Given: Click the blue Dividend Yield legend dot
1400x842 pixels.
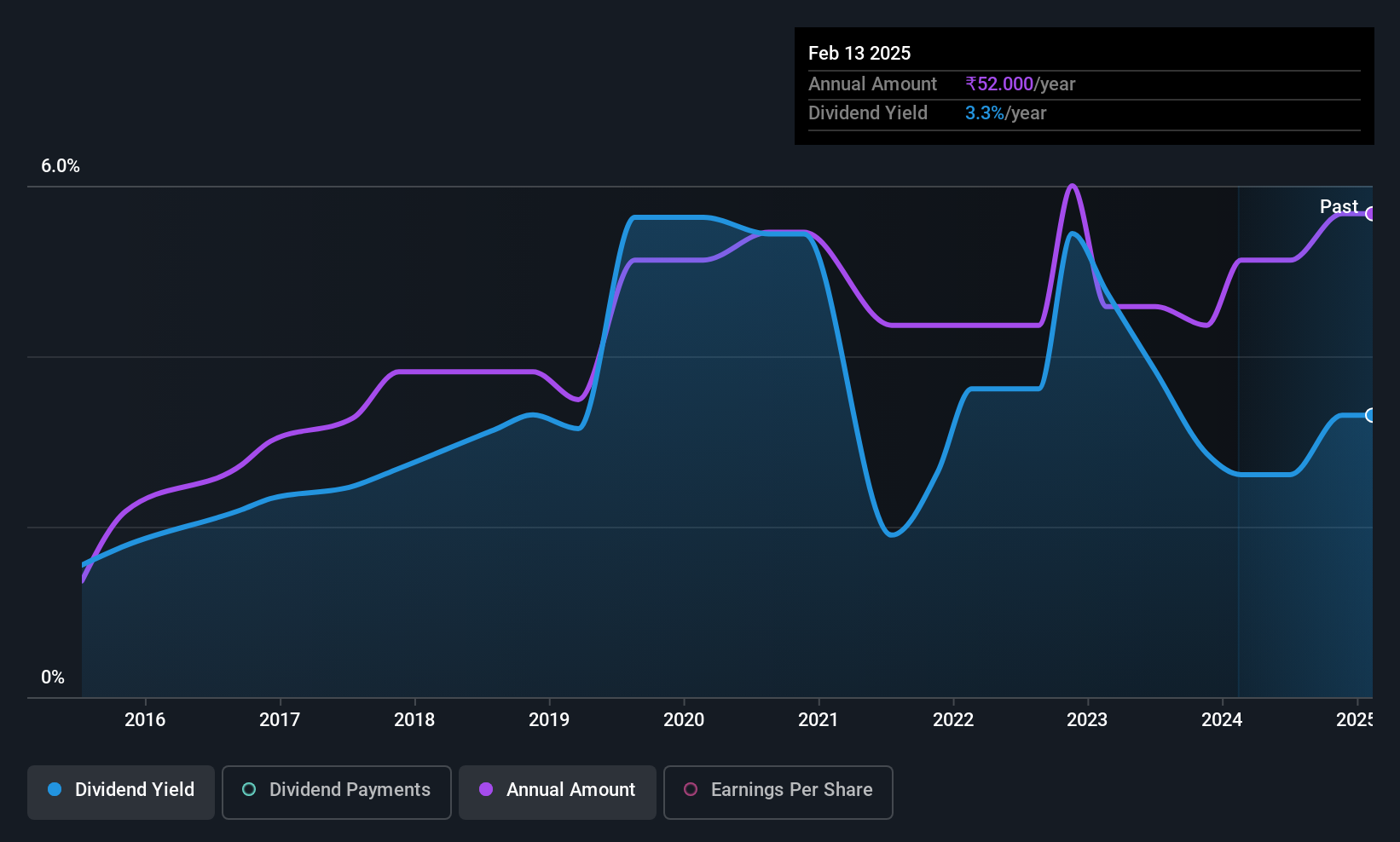Looking at the screenshot, I should tap(55, 789).
